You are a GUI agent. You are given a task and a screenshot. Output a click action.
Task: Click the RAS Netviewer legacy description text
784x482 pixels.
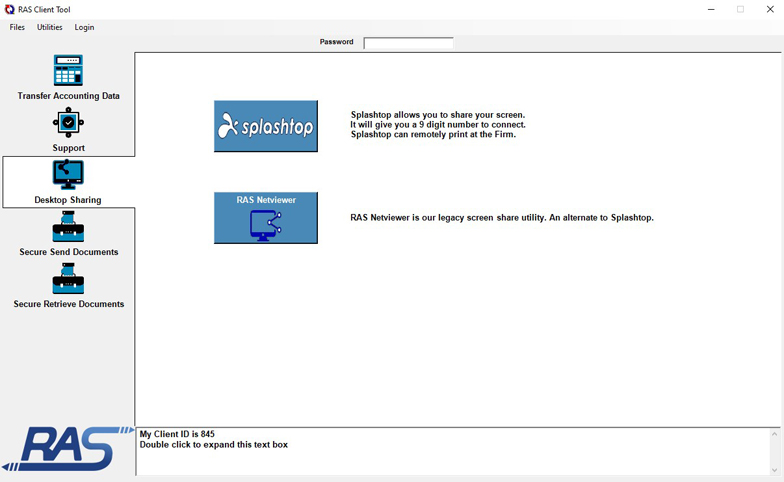pyautogui.click(x=502, y=218)
